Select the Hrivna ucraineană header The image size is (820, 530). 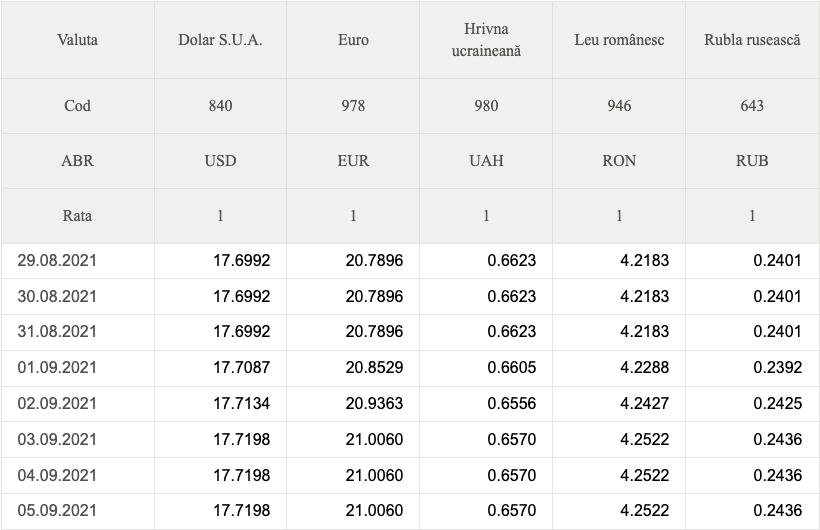click(486, 40)
